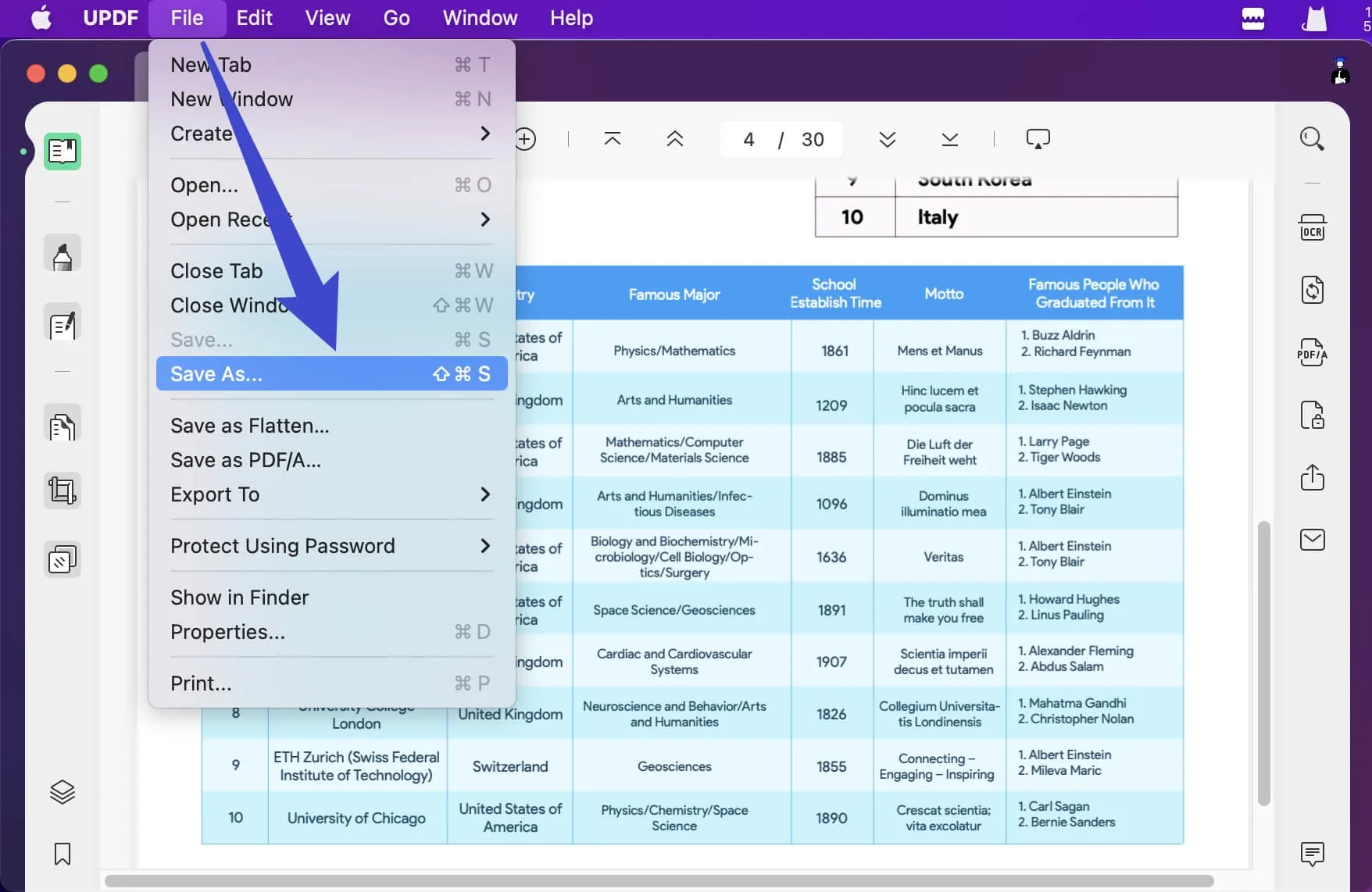Choose Print… from File menu
Image resolution: width=1372 pixels, height=892 pixels.
click(332, 683)
